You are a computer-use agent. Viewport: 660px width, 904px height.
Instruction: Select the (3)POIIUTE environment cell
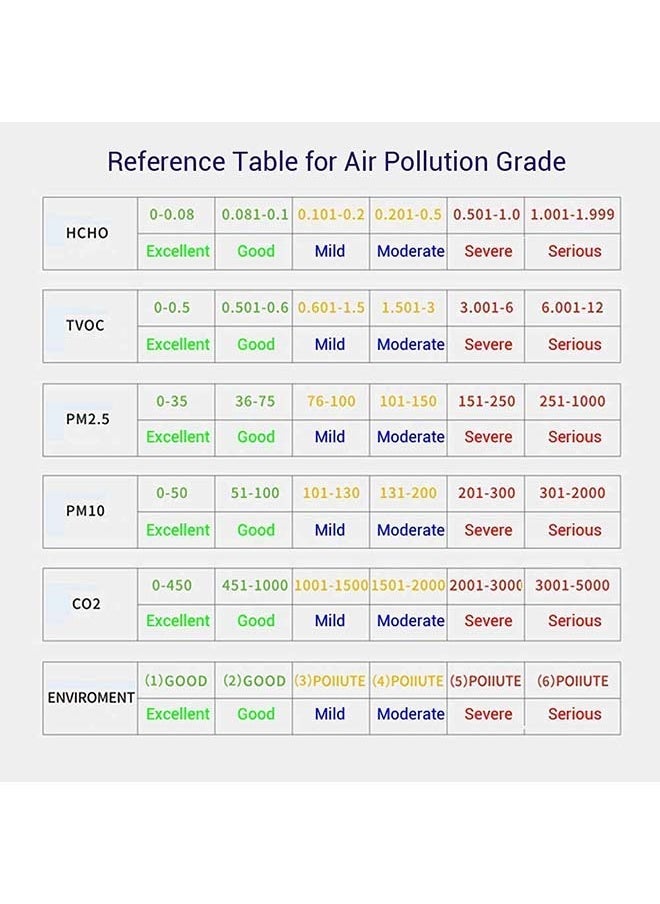[331, 681]
